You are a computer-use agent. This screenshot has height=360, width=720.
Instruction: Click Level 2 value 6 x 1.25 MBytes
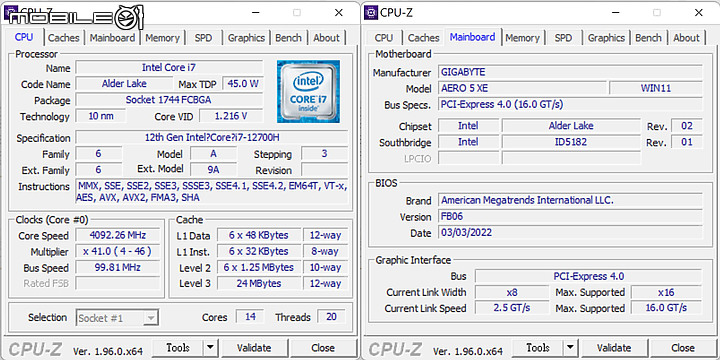[259, 267]
